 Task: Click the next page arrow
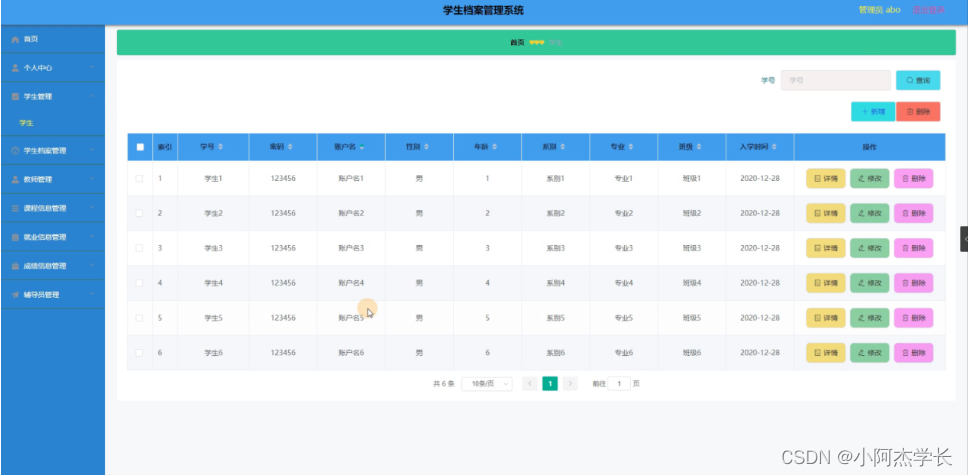[x=570, y=383]
